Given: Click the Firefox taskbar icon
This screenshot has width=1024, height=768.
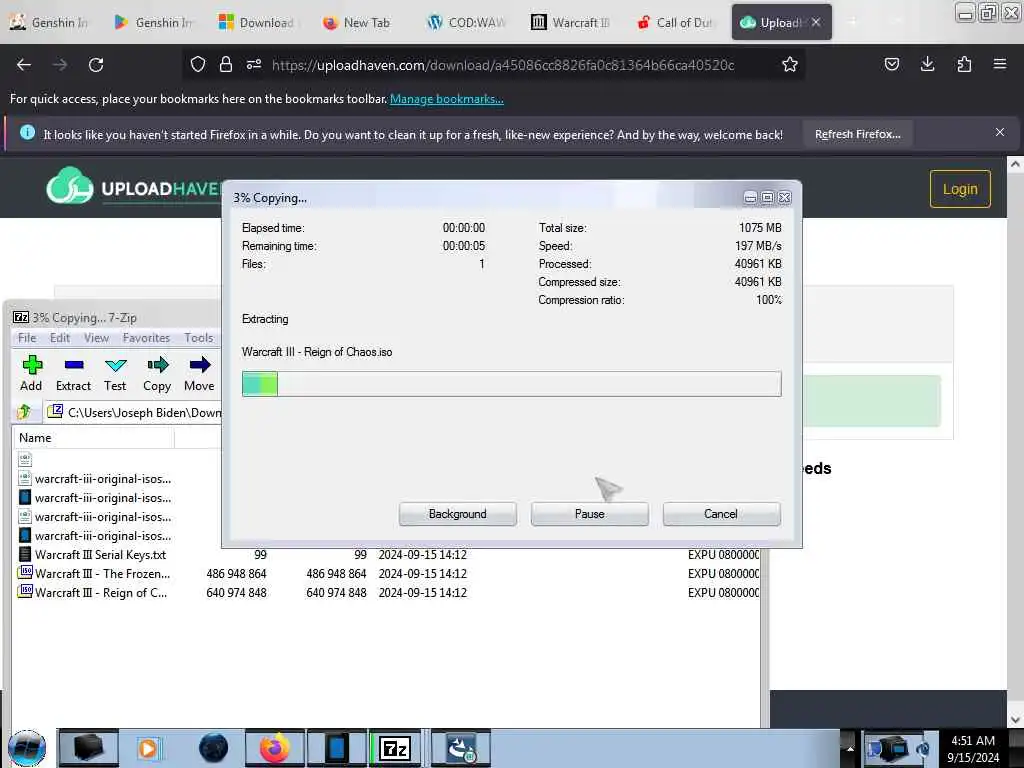Looking at the screenshot, I should pyautogui.click(x=275, y=748).
